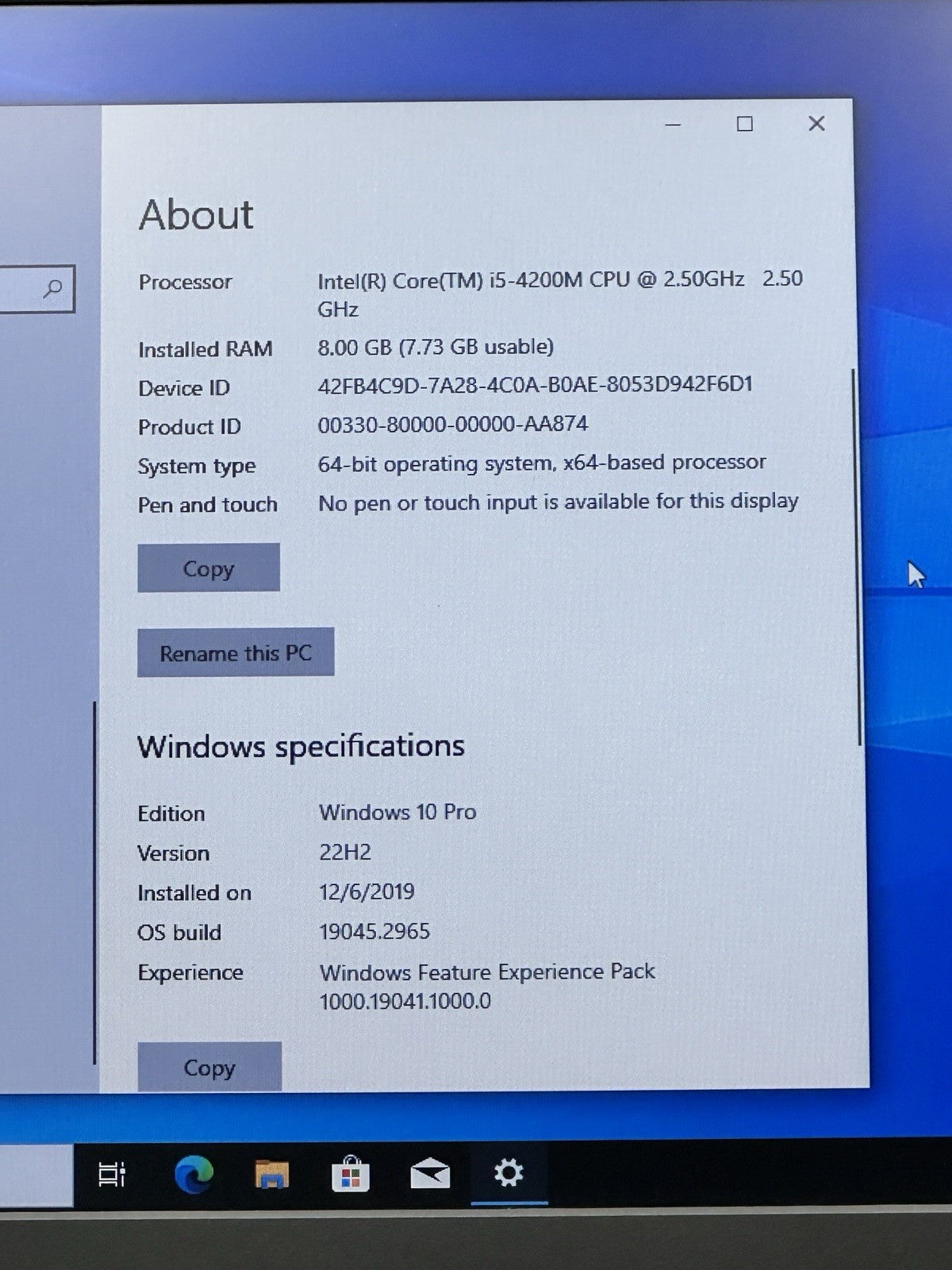Open Microsoft Store from the taskbar
952x1270 pixels.
click(351, 1174)
